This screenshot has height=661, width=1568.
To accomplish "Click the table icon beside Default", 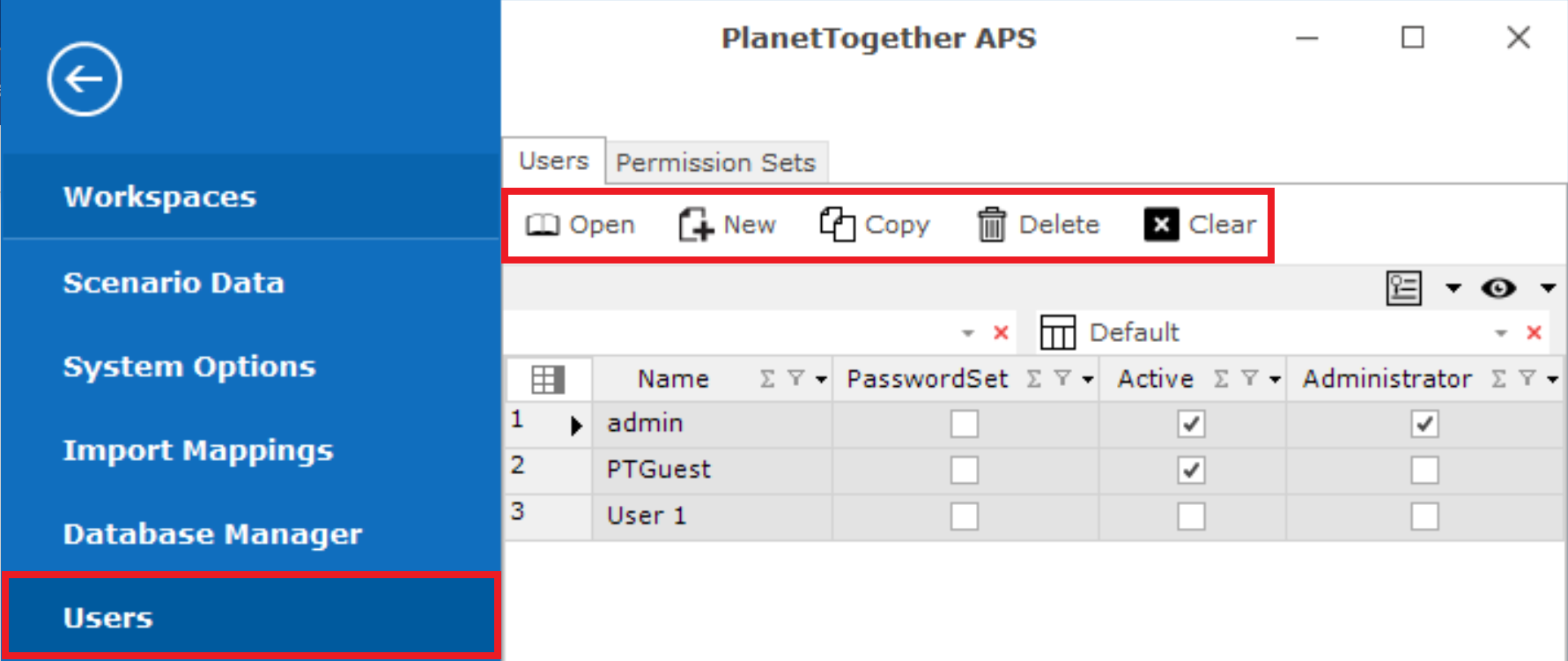I will tap(1058, 332).
